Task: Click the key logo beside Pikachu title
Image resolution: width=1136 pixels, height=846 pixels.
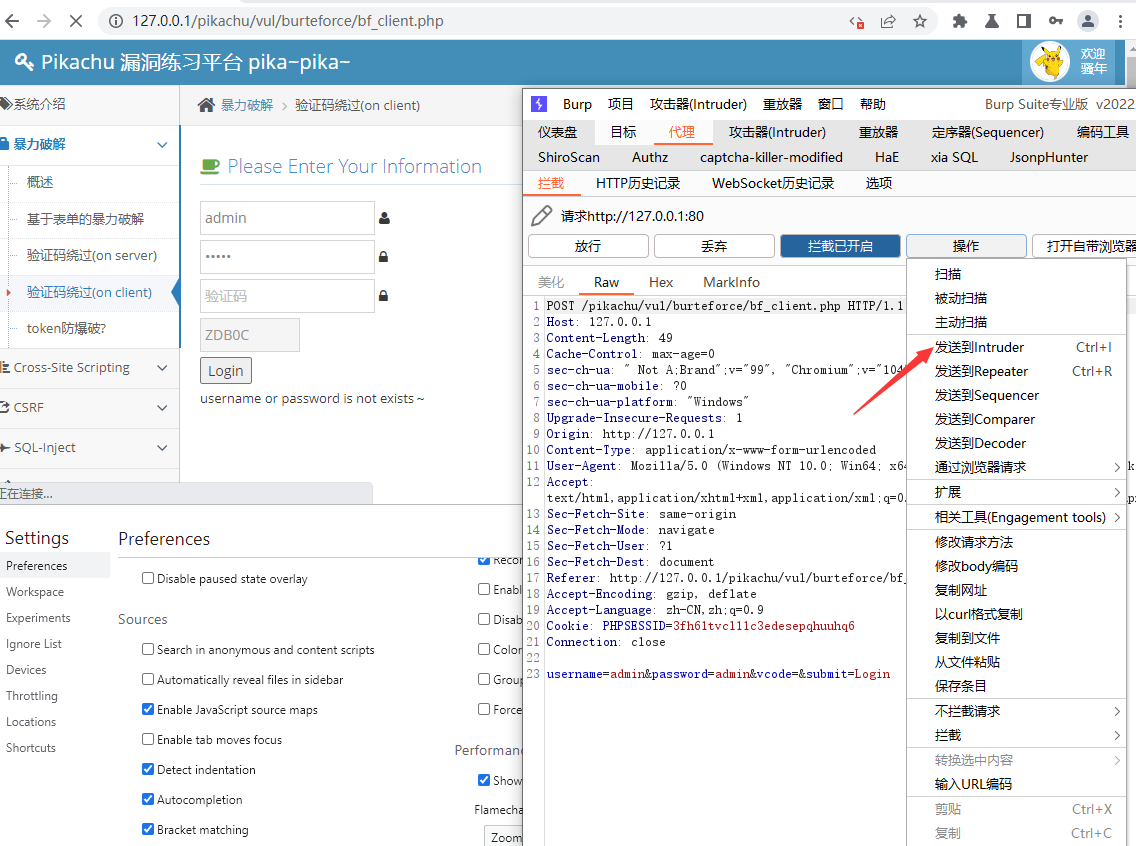Action: point(24,62)
